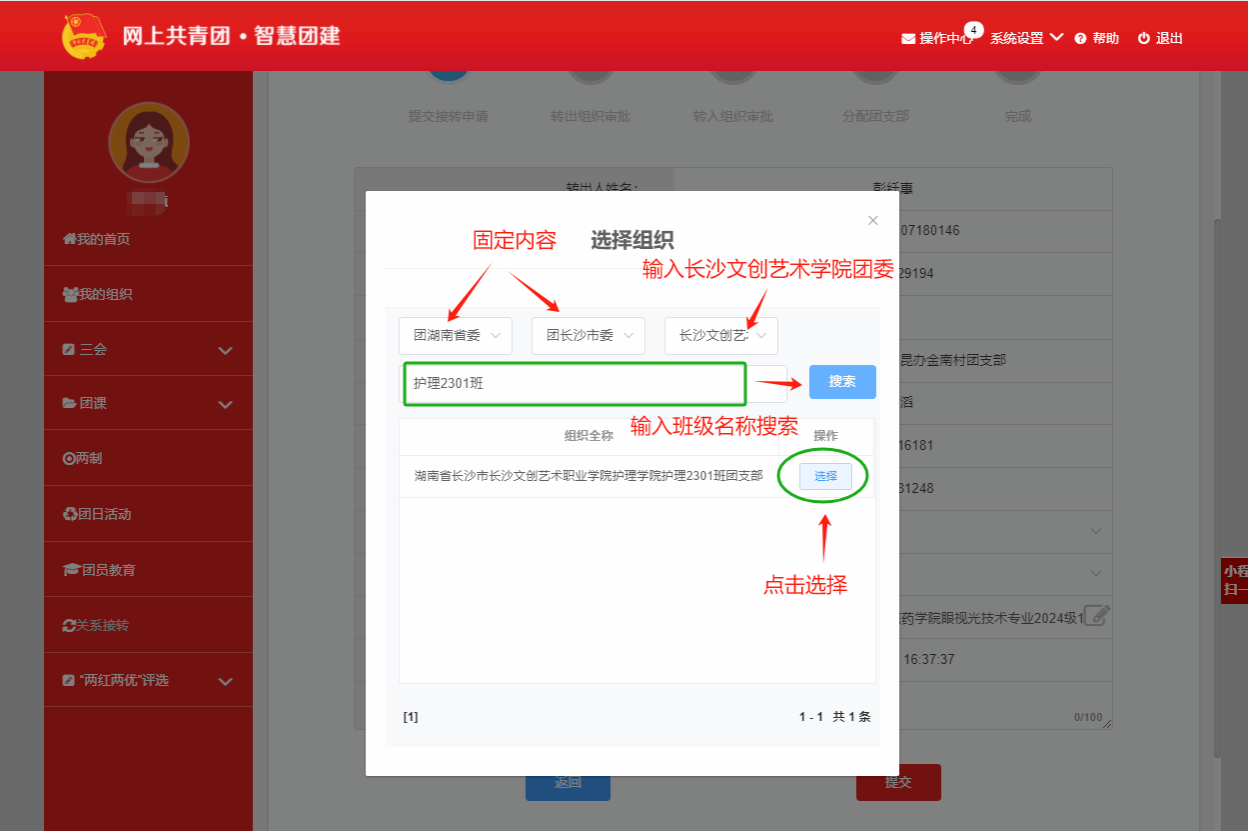
Task: Click the blue 返回 button
Action: coord(568,782)
